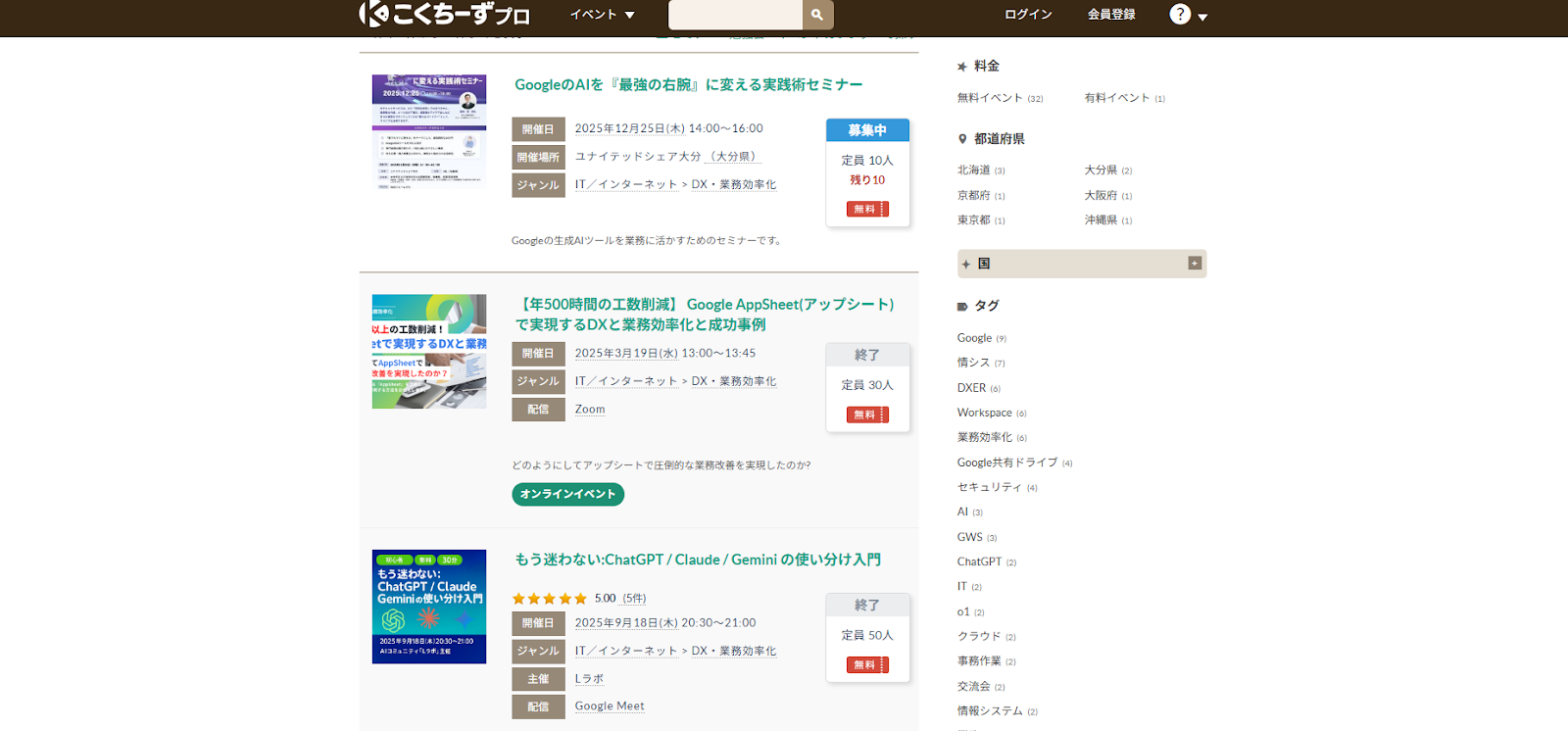This screenshot has height=731, width=1568.
Task: Select the Google (9) tag
Action: pyautogui.click(x=982, y=338)
